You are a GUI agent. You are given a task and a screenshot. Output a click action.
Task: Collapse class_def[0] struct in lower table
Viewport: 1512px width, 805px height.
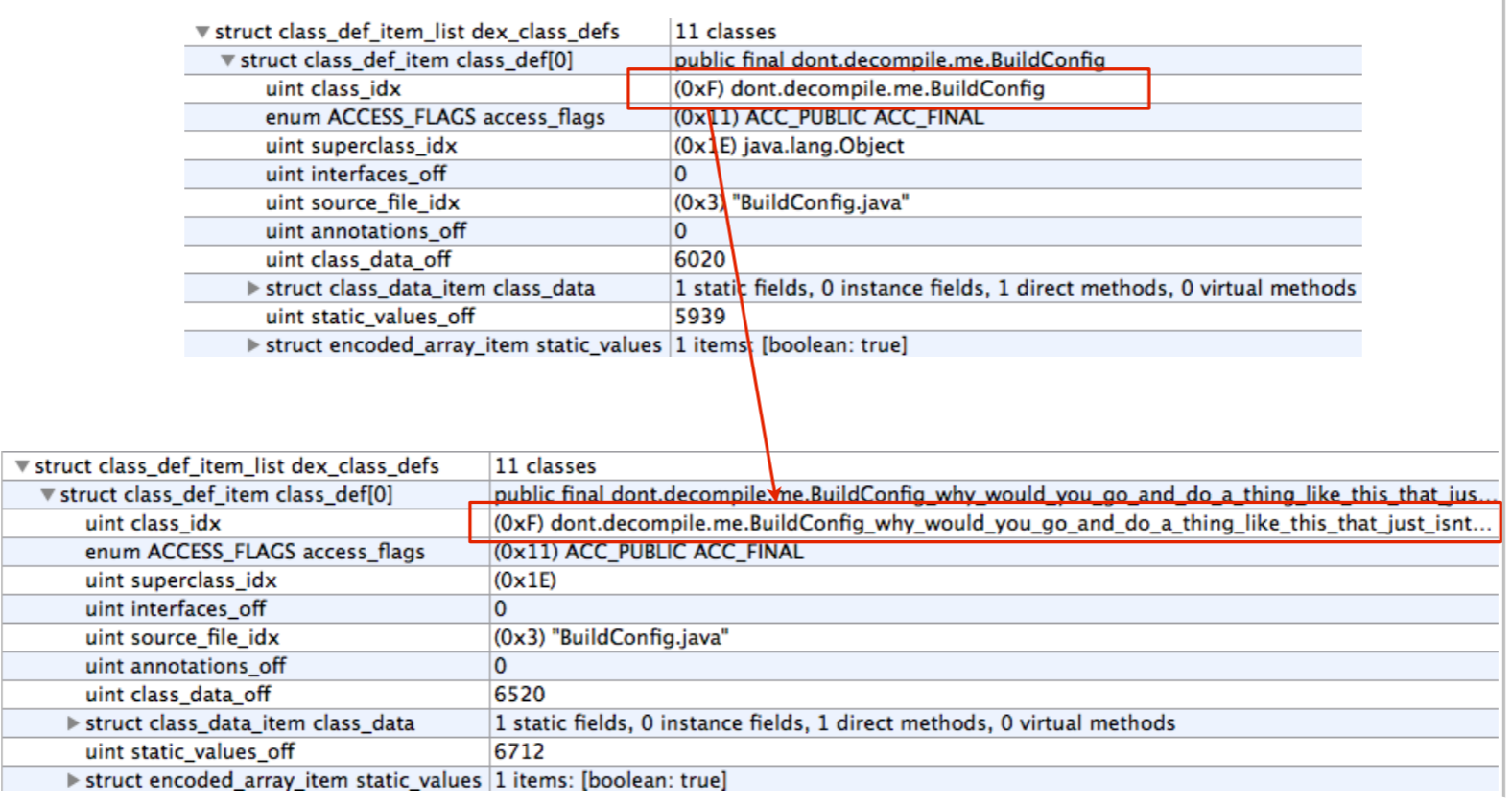47,495
